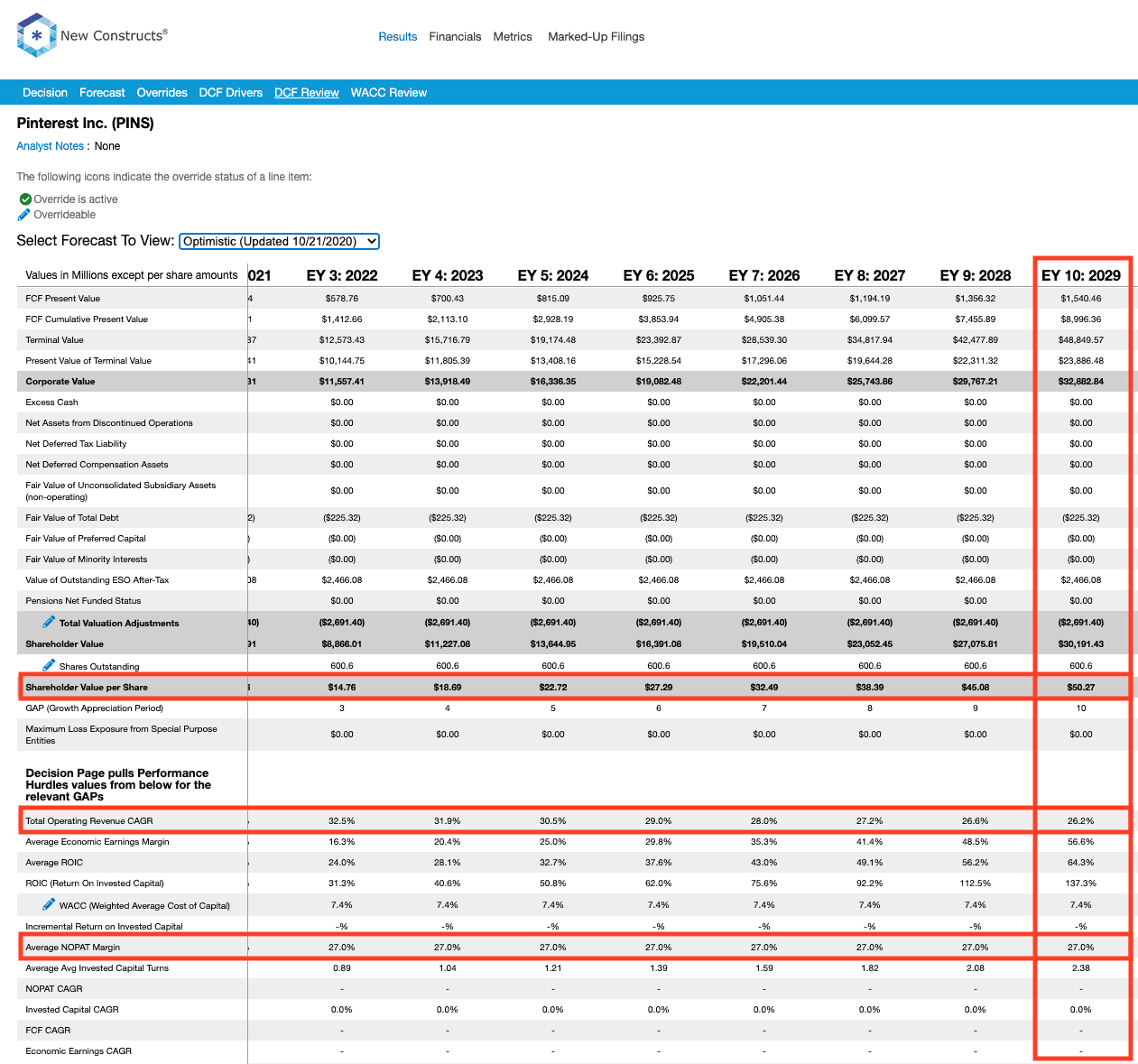1138x1064 pixels.
Task: Click the $1,540.46 FCF Present Value cell
Action: [1081, 299]
